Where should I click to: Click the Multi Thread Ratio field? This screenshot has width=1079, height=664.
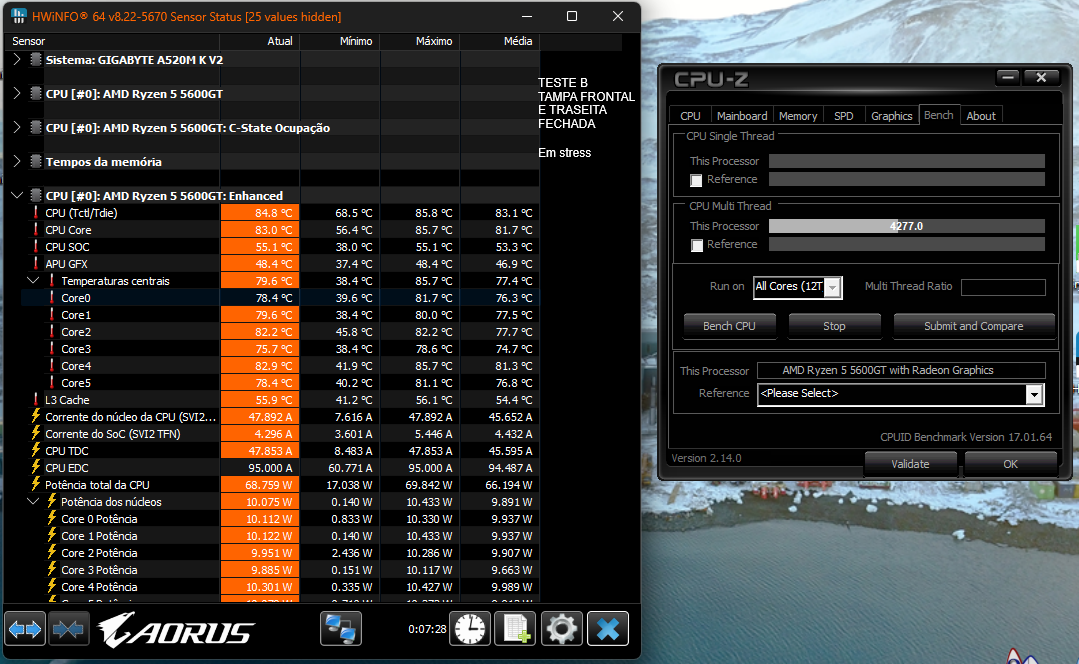click(x=1003, y=287)
